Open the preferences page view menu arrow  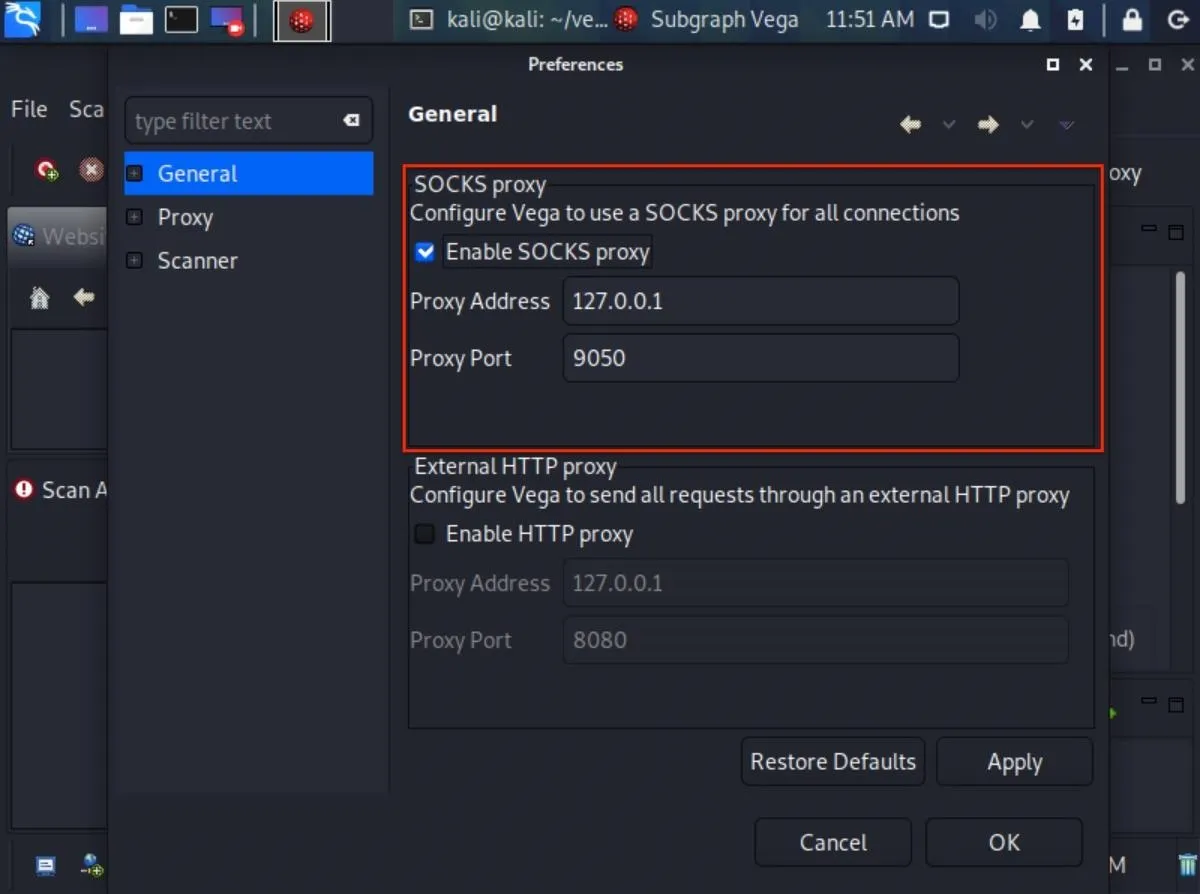[x=1067, y=125]
